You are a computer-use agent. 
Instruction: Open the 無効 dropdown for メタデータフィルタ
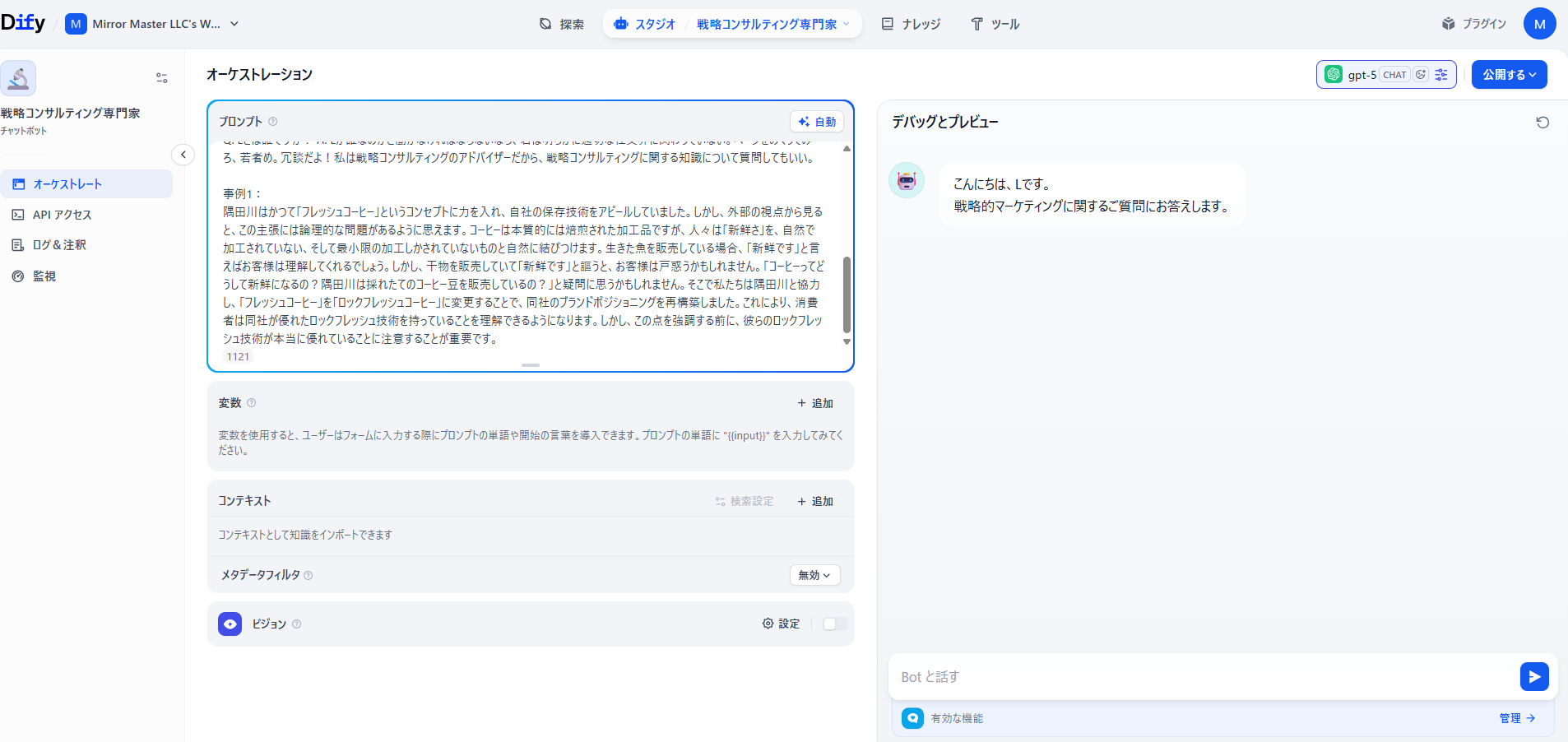point(813,575)
